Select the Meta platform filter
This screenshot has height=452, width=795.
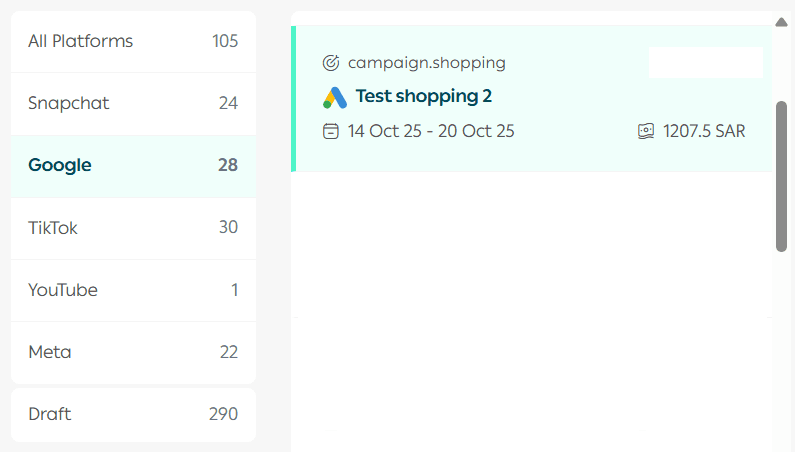tap(133, 352)
